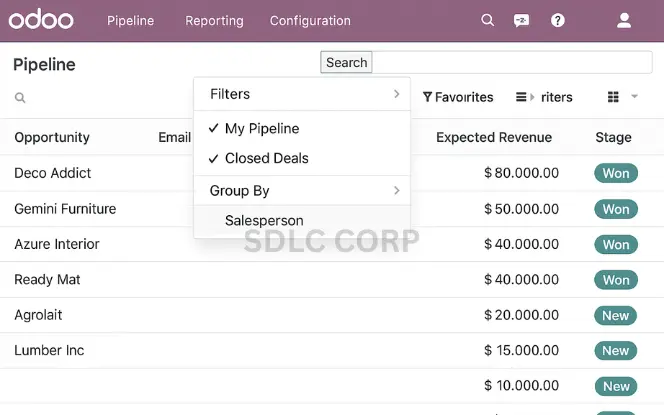Viewport: 664px width, 415px height.
Task: Click the New badge for Lumber Inc
Action: pos(615,351)
